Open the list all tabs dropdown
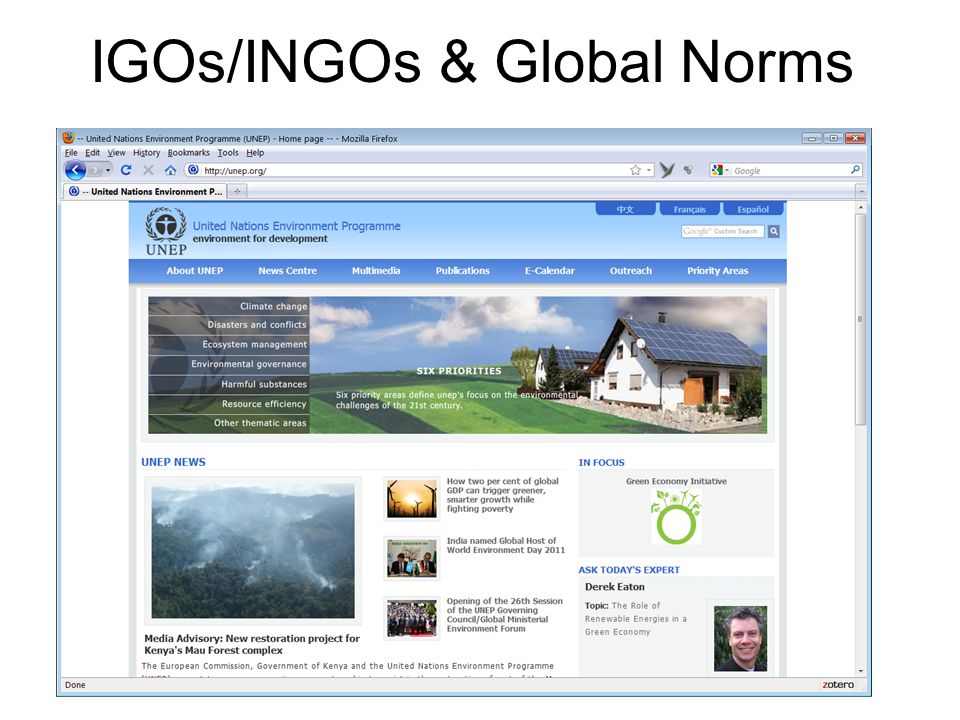 pos(861,192)
